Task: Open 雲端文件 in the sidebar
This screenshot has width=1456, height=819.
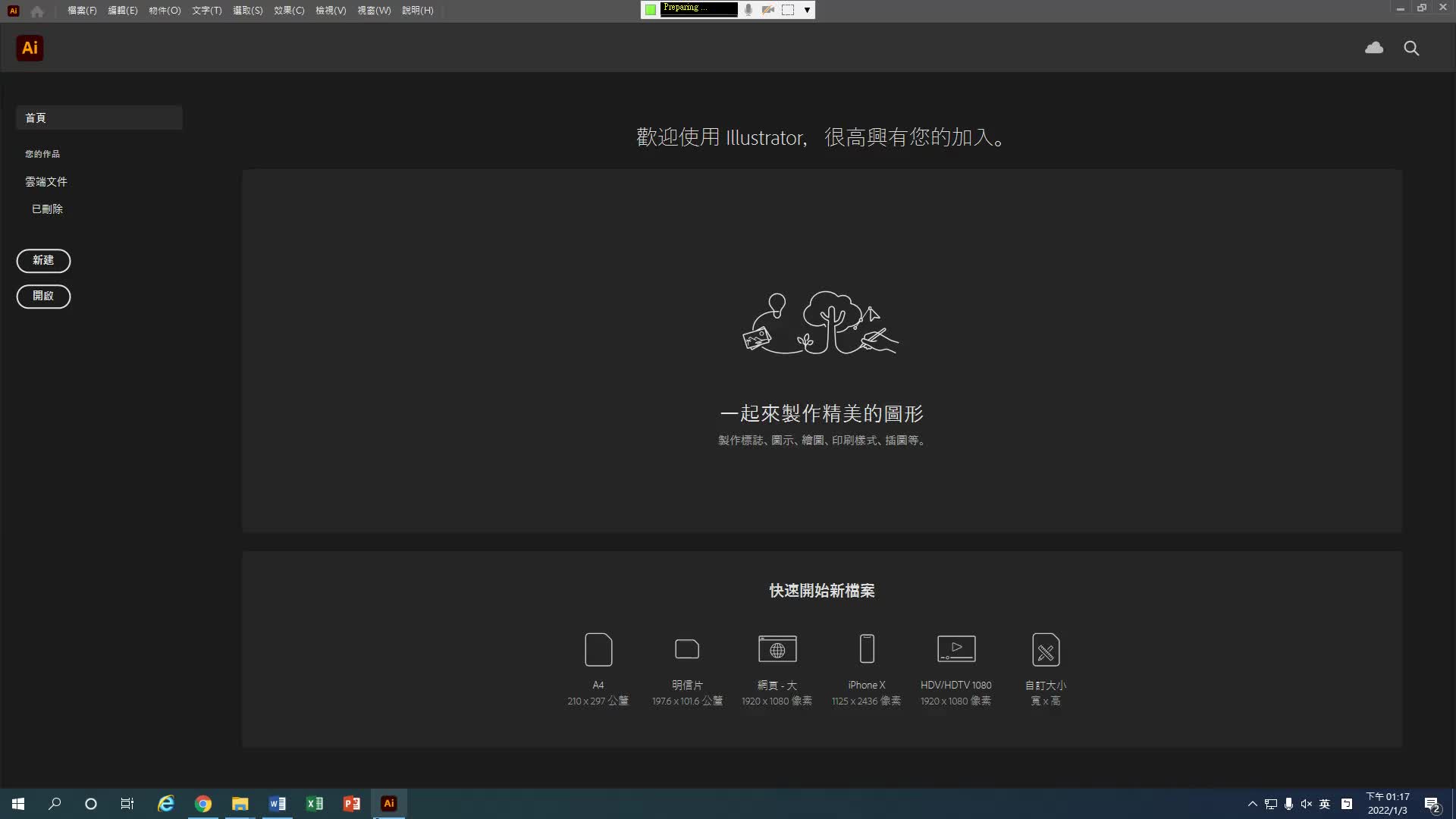Action: [x=46, y=182]
